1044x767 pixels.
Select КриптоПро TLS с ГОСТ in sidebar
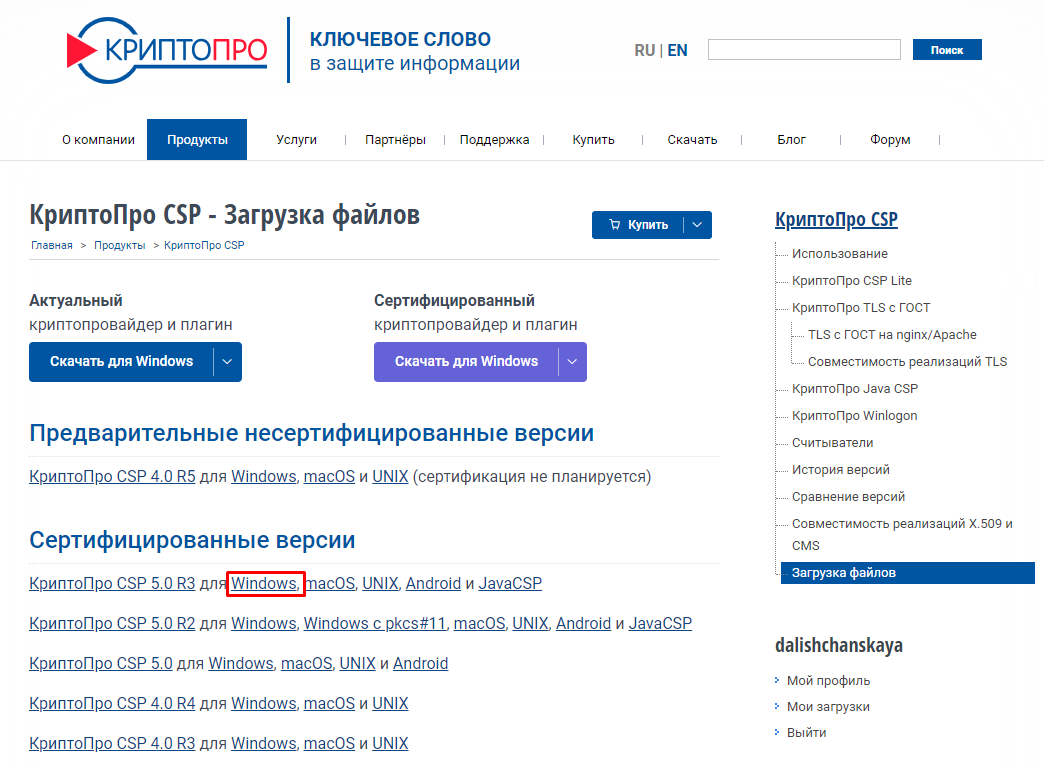(x=861, y=308)
